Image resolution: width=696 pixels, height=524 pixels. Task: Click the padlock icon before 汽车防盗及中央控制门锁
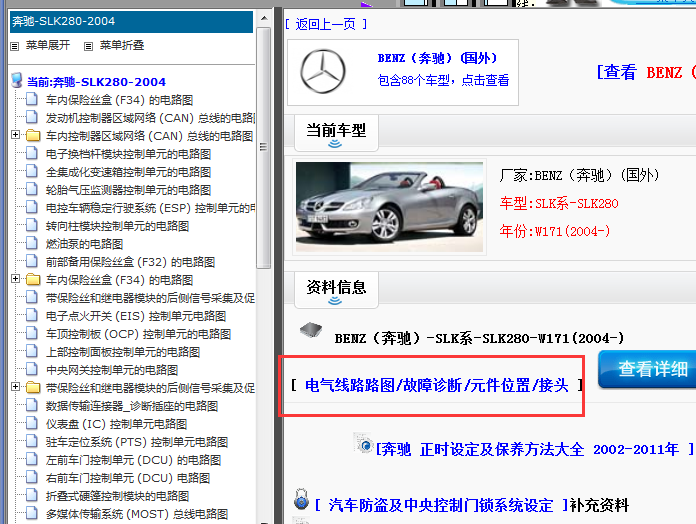[x=301, y=499]
